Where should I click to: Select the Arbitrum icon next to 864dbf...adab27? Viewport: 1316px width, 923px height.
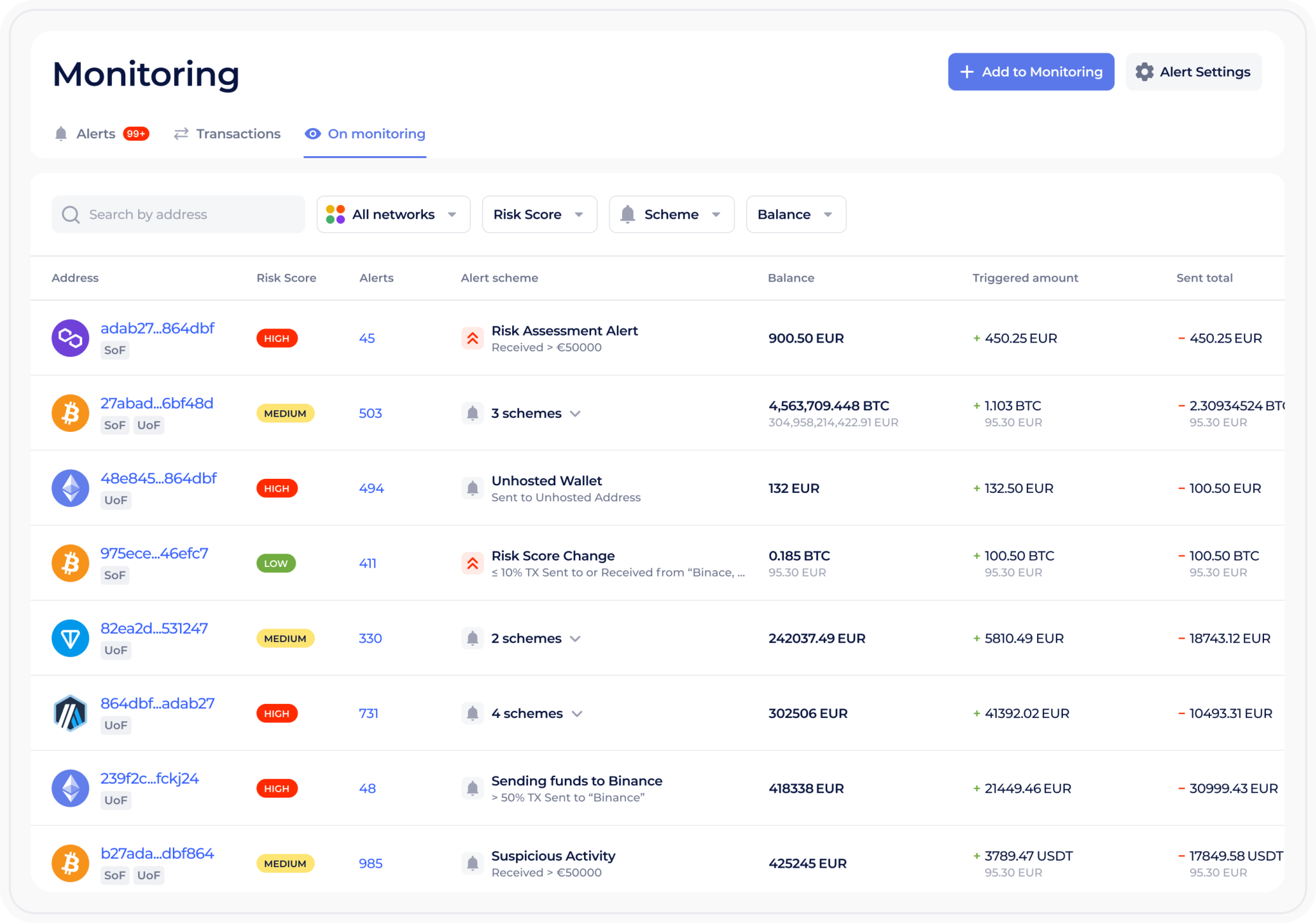tap(70, 713)
